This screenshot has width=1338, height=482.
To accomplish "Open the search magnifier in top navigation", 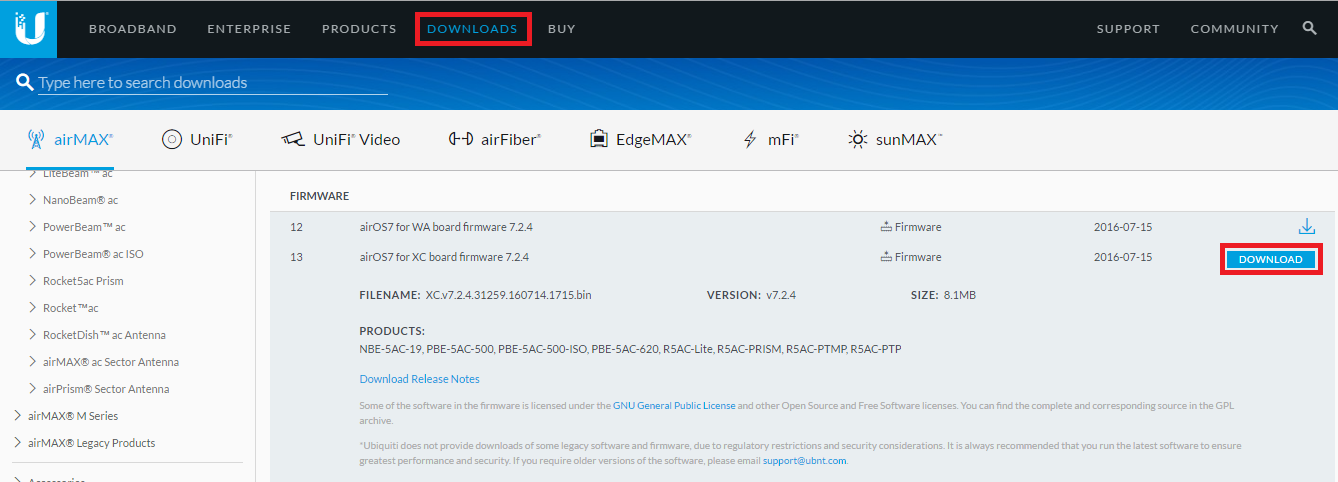I will click(1310, 28).
